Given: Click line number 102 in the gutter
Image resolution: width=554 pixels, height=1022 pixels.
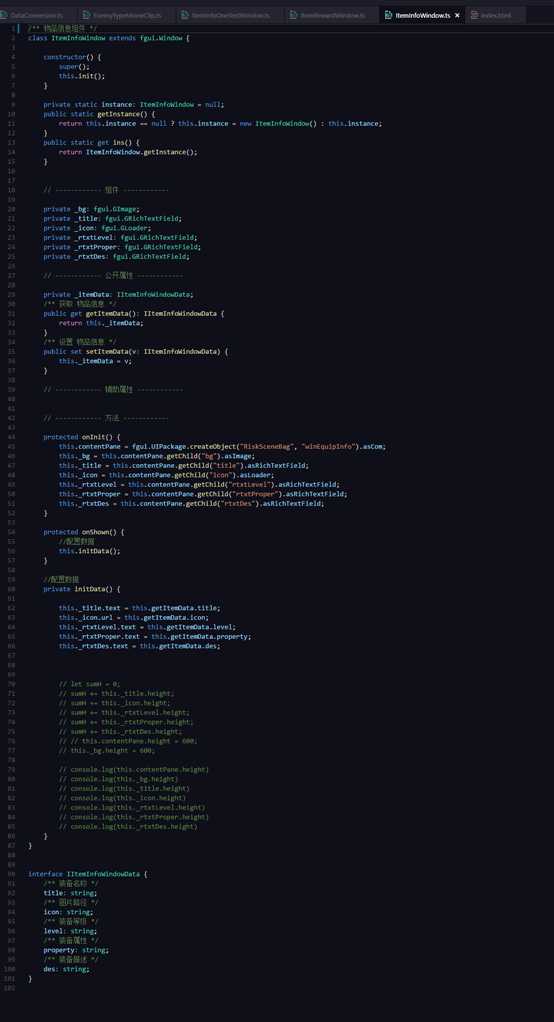Looking at the screenshot, I should point(11,988).
